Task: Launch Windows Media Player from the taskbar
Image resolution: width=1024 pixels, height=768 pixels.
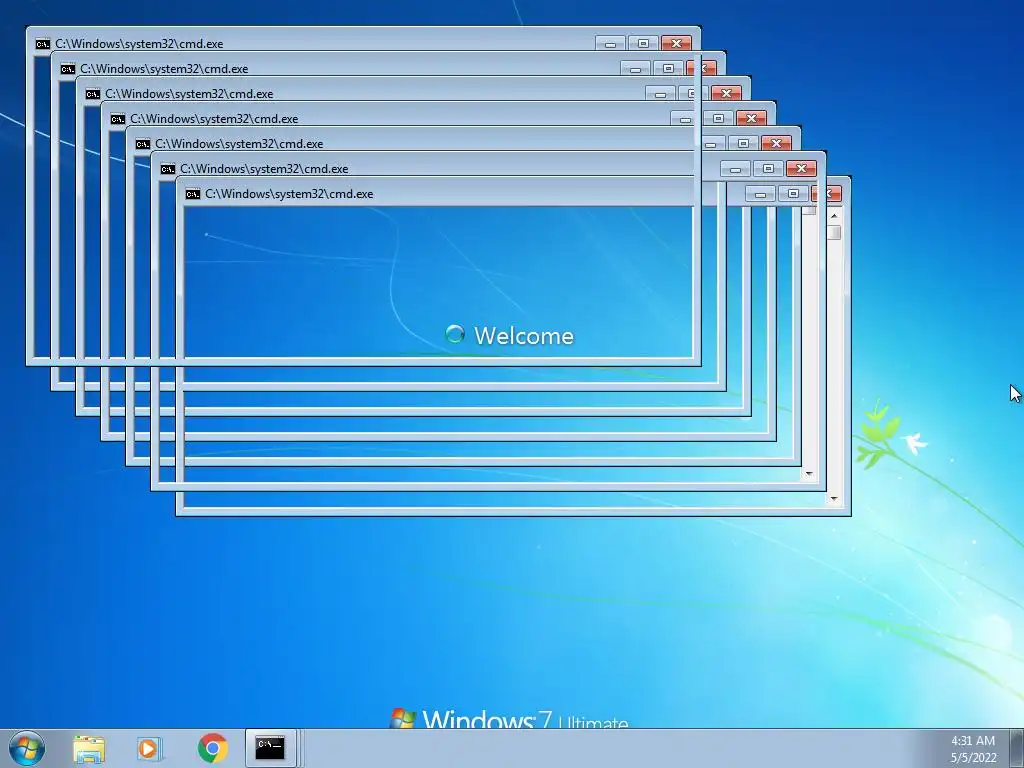Action: (150, 748)
